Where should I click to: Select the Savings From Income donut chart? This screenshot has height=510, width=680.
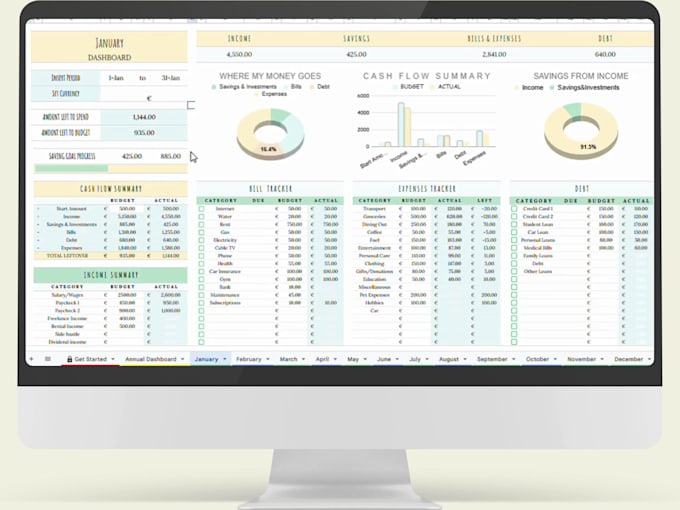(x=581, y=130)
